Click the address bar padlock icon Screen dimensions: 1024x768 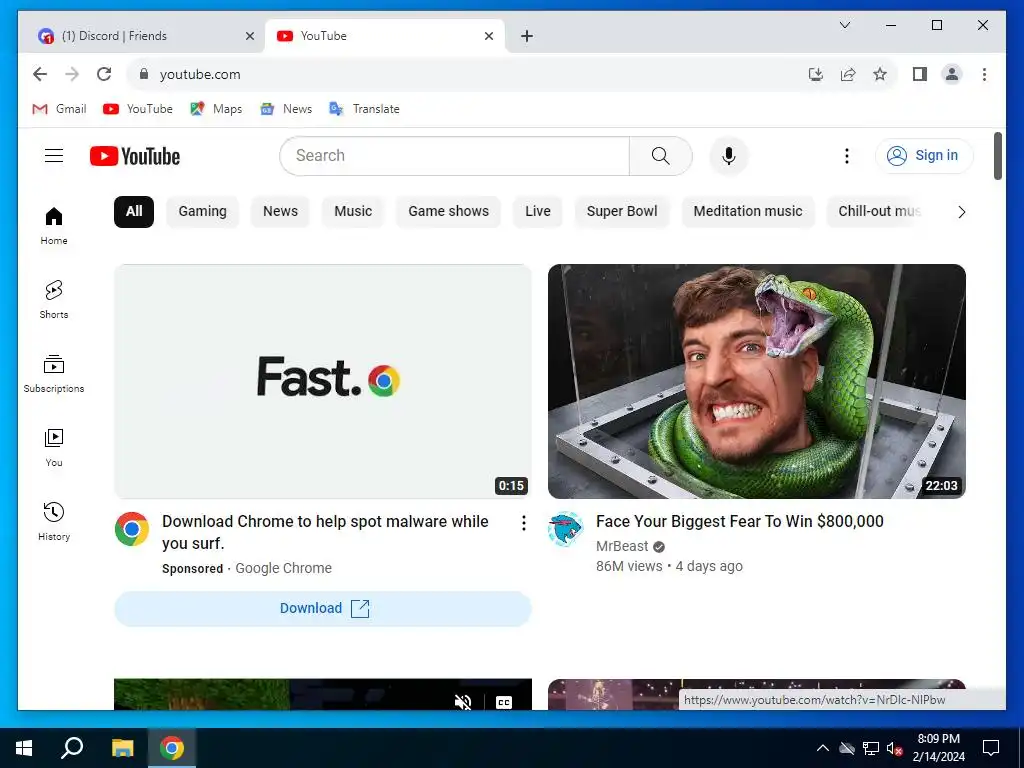[x=144, y=74]
